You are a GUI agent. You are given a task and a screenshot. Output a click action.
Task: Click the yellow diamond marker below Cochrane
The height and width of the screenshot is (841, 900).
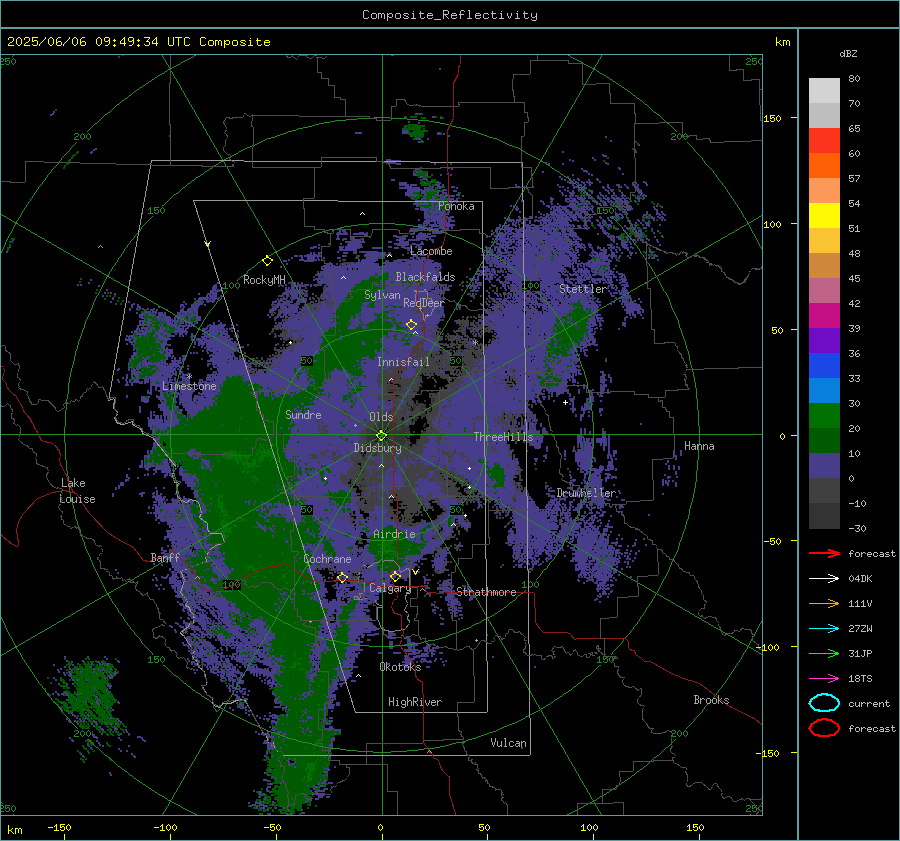coord(342,577)
